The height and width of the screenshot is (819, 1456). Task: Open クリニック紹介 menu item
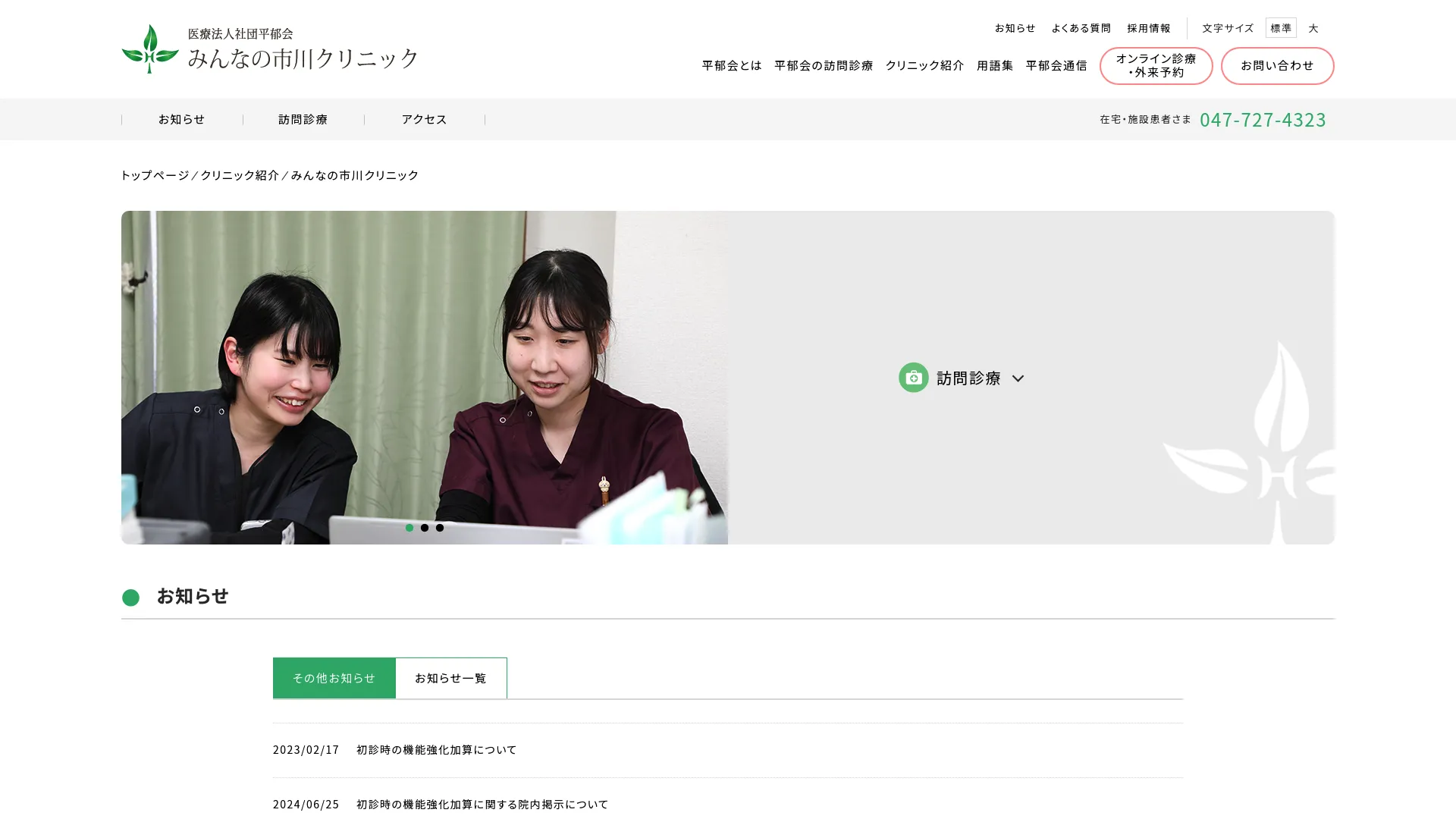[924, 65]
